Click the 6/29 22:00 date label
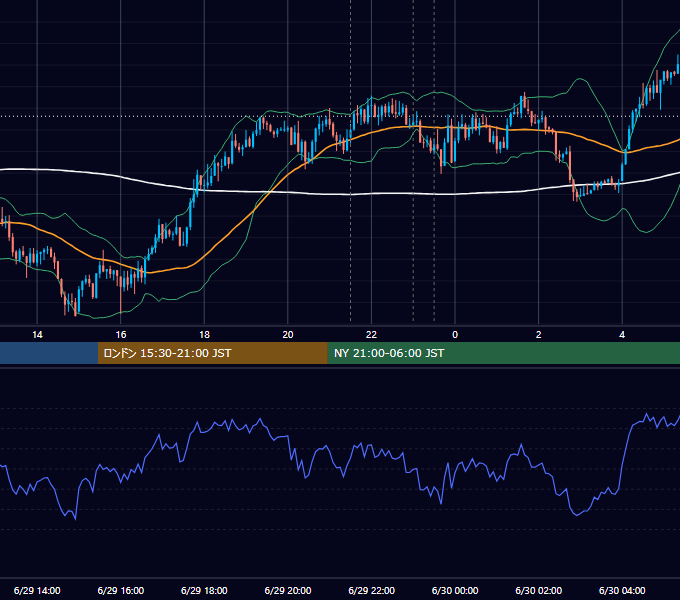Screen dimensions: 680x600 click(372, 590)
